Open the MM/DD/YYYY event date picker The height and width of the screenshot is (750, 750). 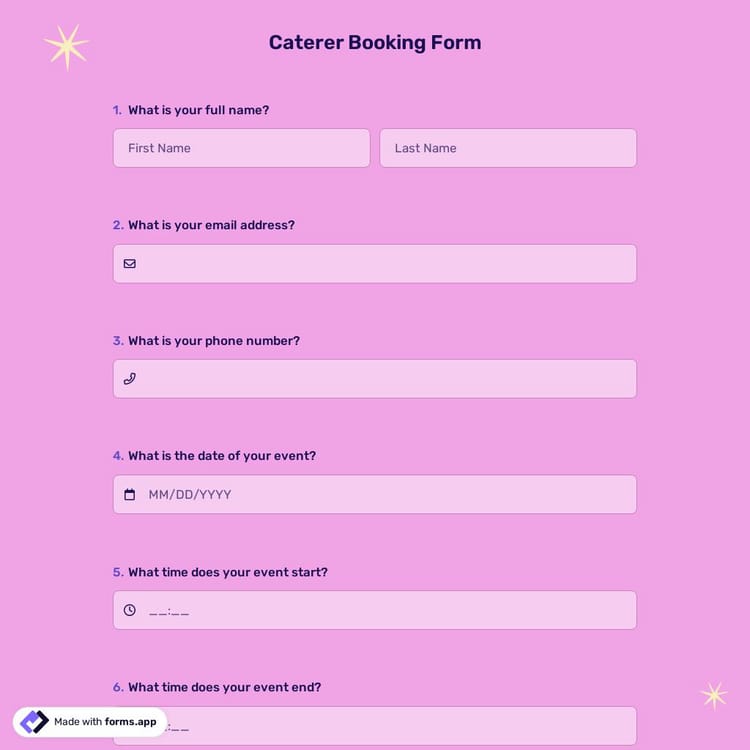click(385, 495)
